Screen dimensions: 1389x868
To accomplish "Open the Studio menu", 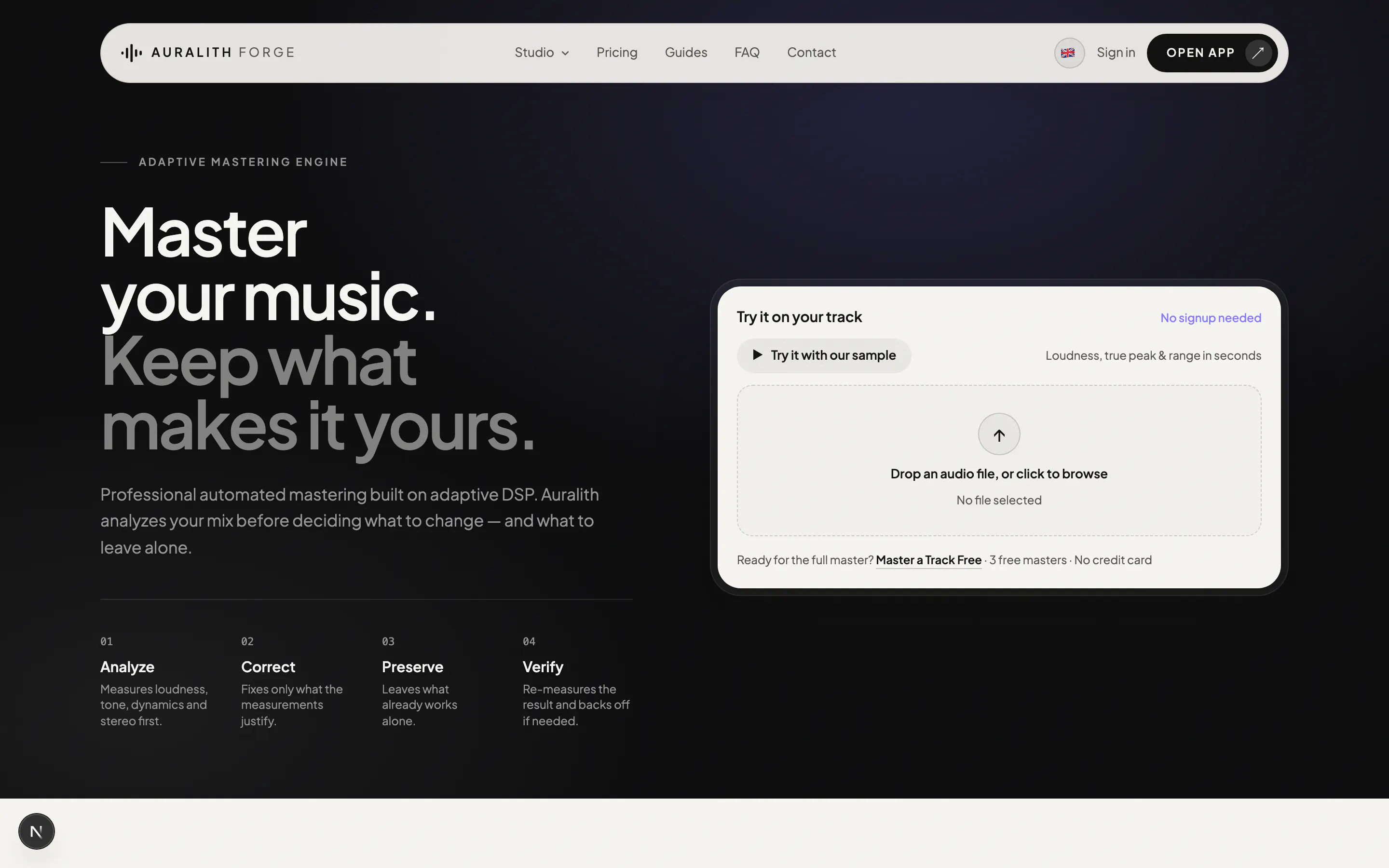I will point(541,53).
